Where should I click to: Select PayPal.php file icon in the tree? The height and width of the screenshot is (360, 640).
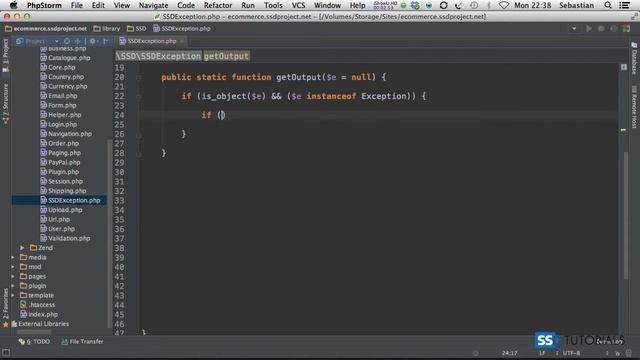coord(43,162)
